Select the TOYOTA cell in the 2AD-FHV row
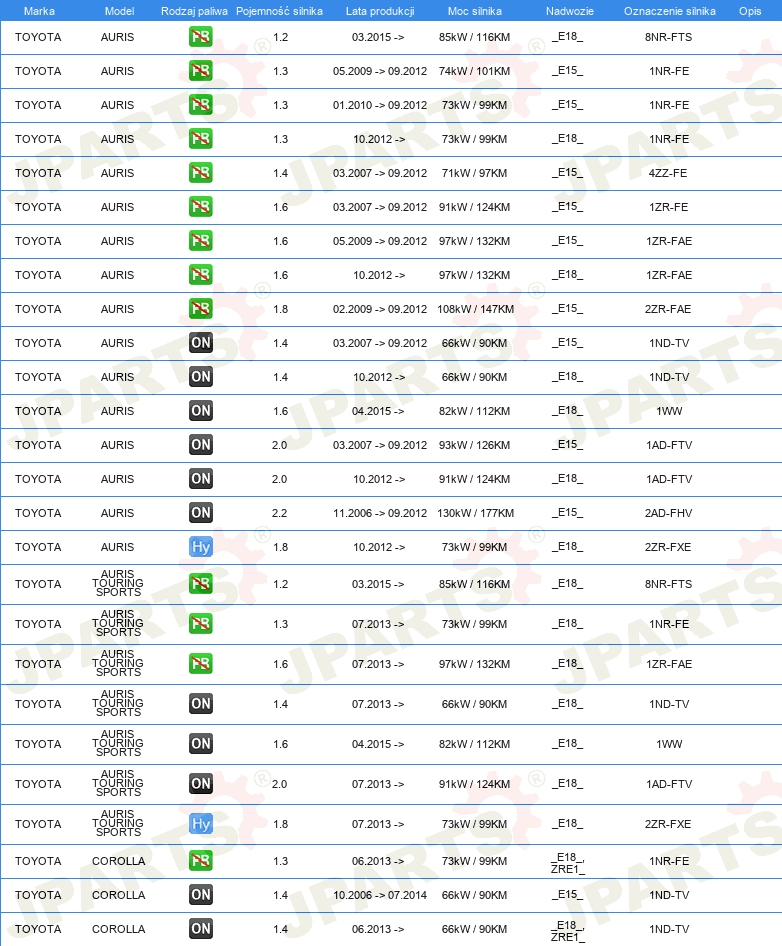This screenshot has width=782, height=946. [38, 513]
